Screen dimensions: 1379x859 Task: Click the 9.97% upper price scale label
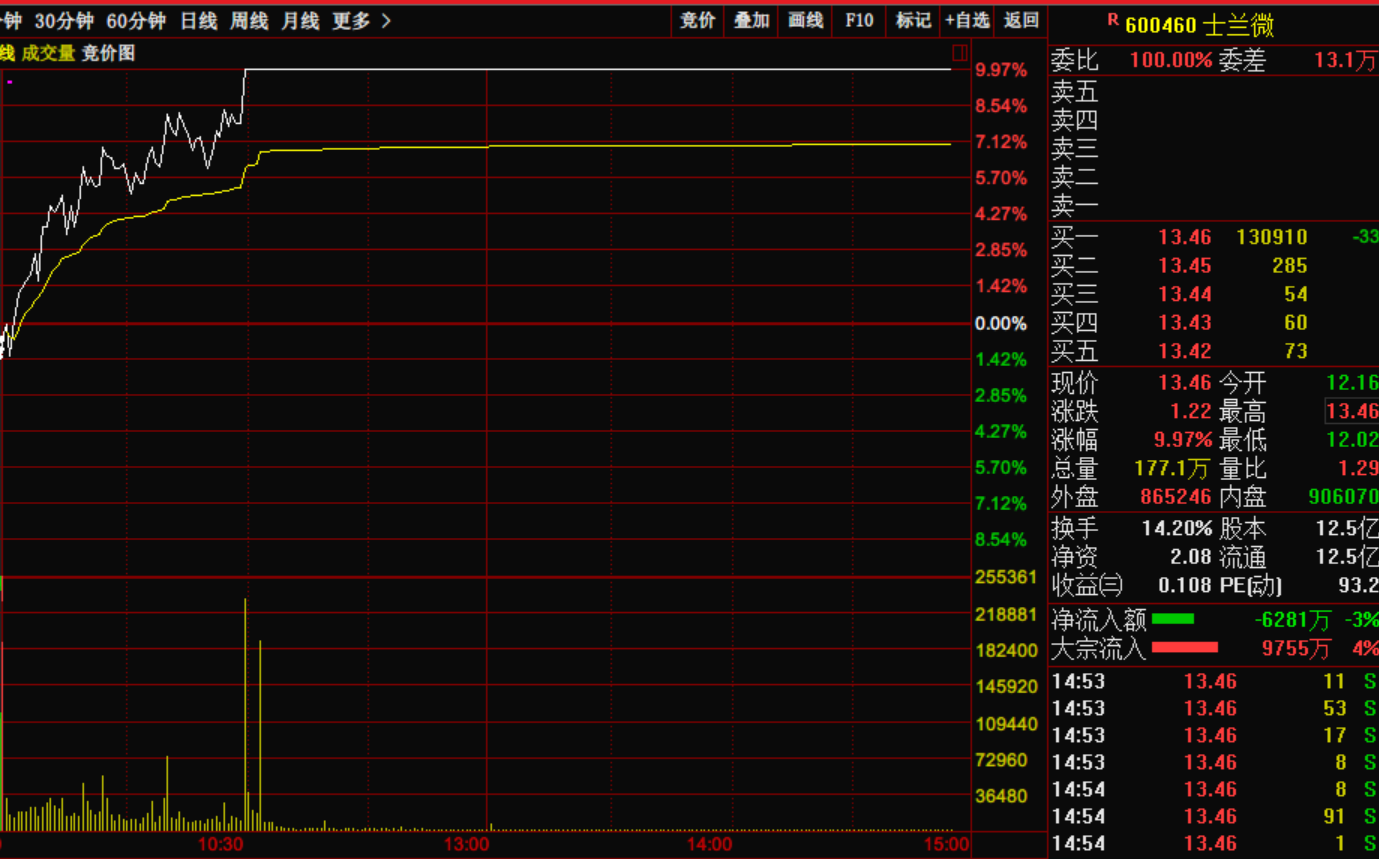click(1001, 70)
